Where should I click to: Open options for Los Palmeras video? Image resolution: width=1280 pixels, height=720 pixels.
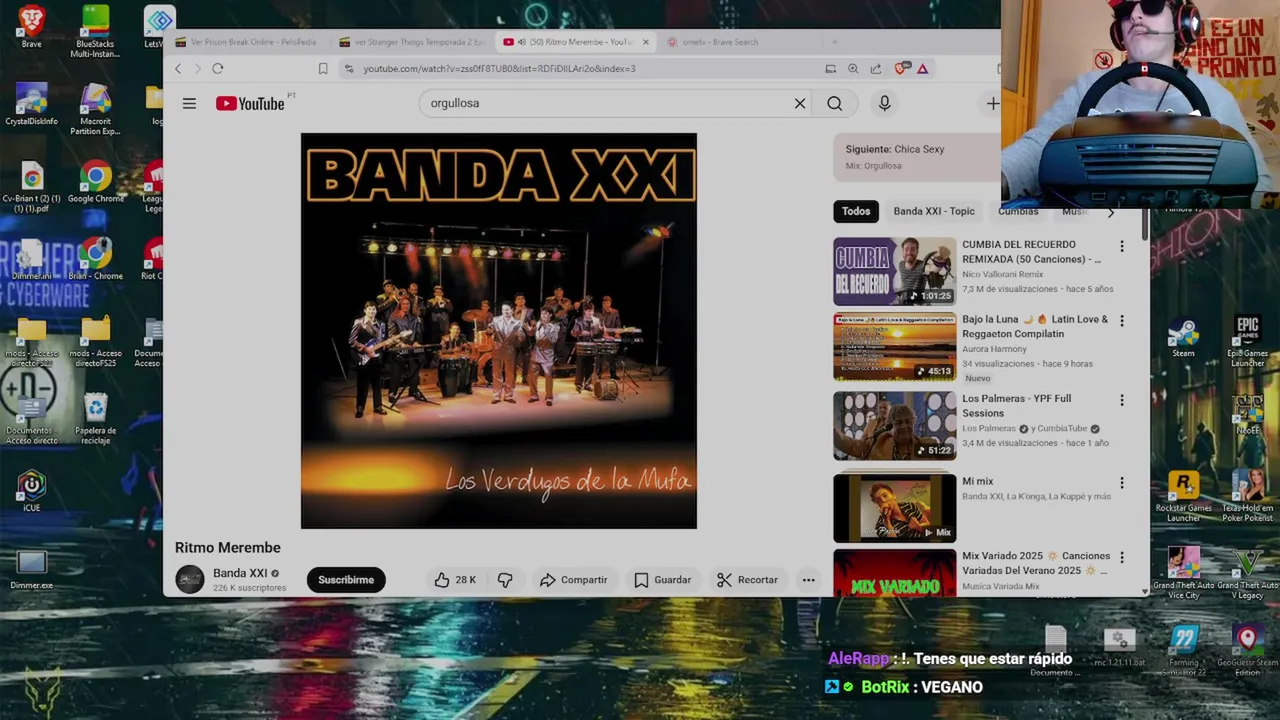[1121, 400]
